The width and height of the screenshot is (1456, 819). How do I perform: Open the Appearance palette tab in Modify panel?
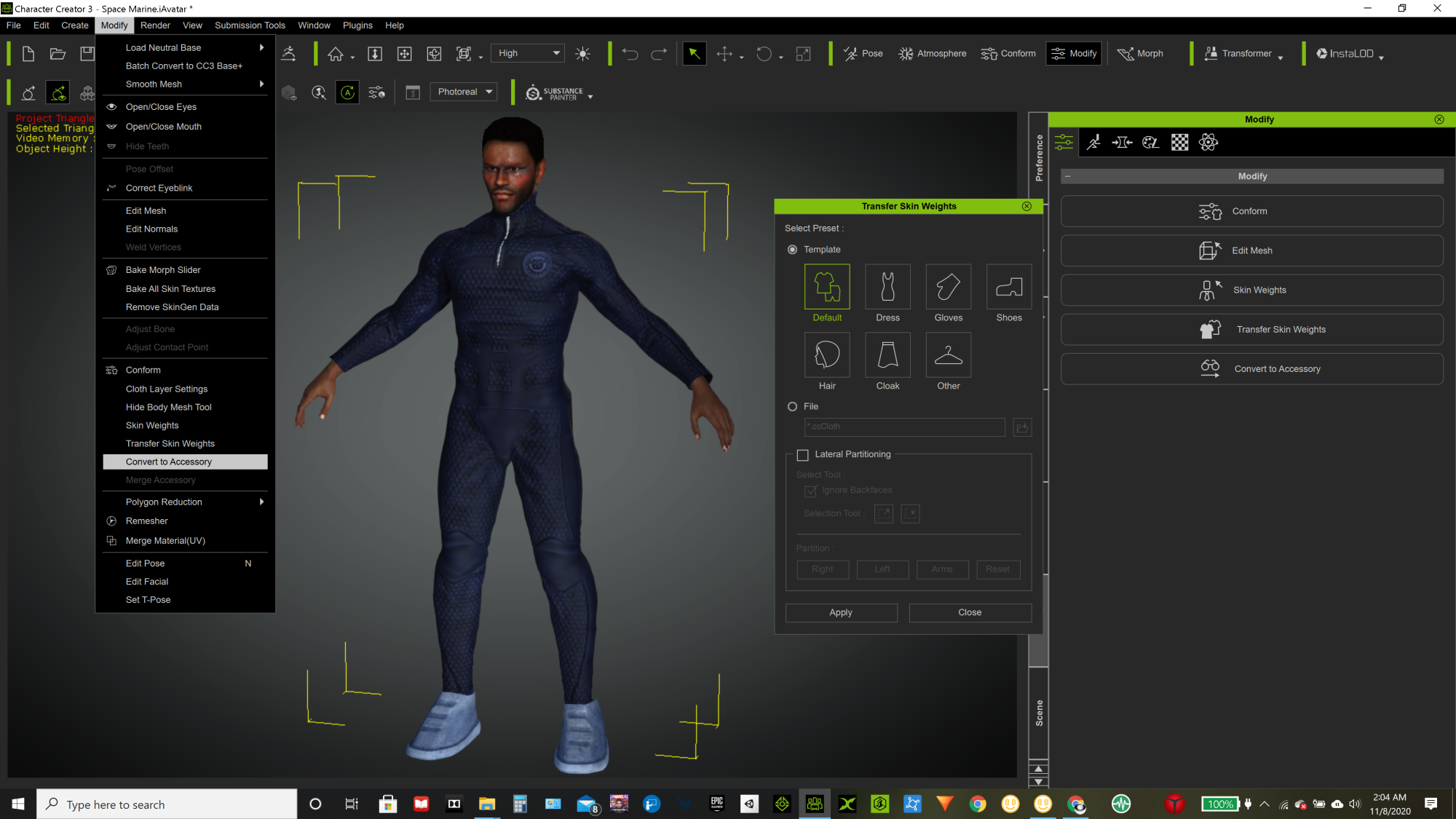[x=1150, y=143]
